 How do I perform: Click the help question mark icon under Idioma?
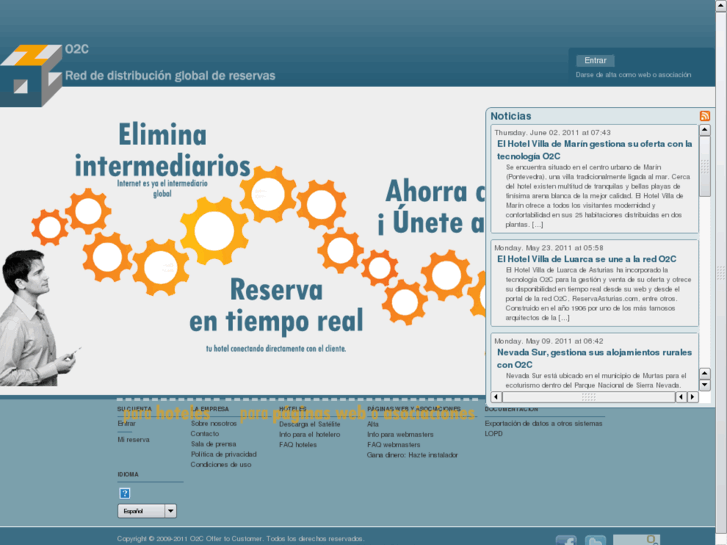coord(124,493)
